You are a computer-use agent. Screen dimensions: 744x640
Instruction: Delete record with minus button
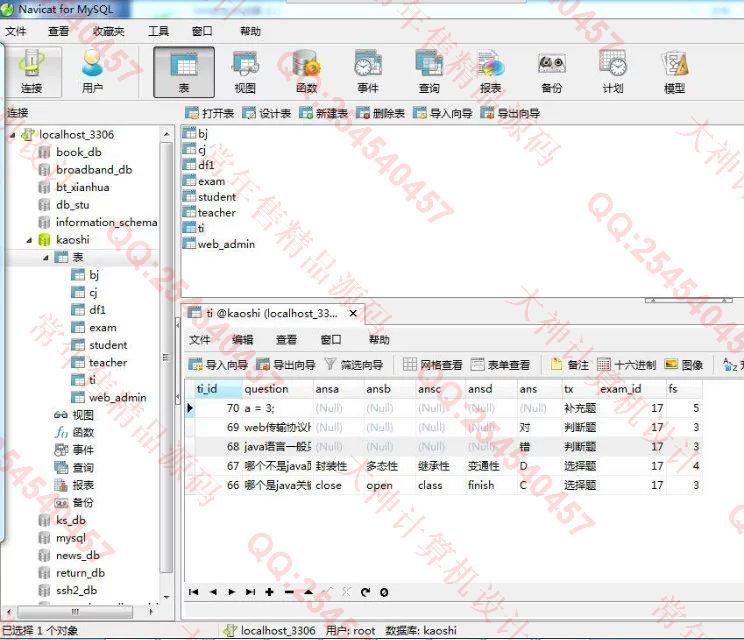[289, 592]
